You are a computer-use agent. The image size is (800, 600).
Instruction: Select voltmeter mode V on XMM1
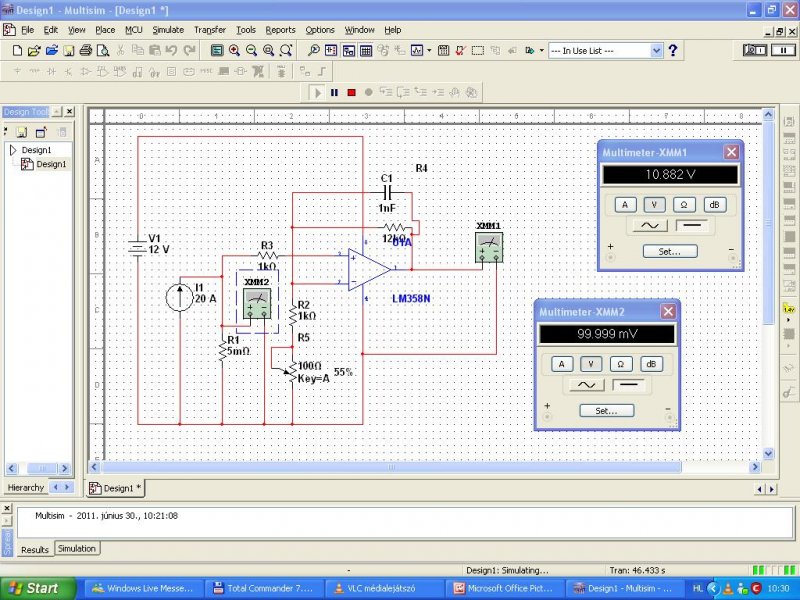click(x=654, y=205)
